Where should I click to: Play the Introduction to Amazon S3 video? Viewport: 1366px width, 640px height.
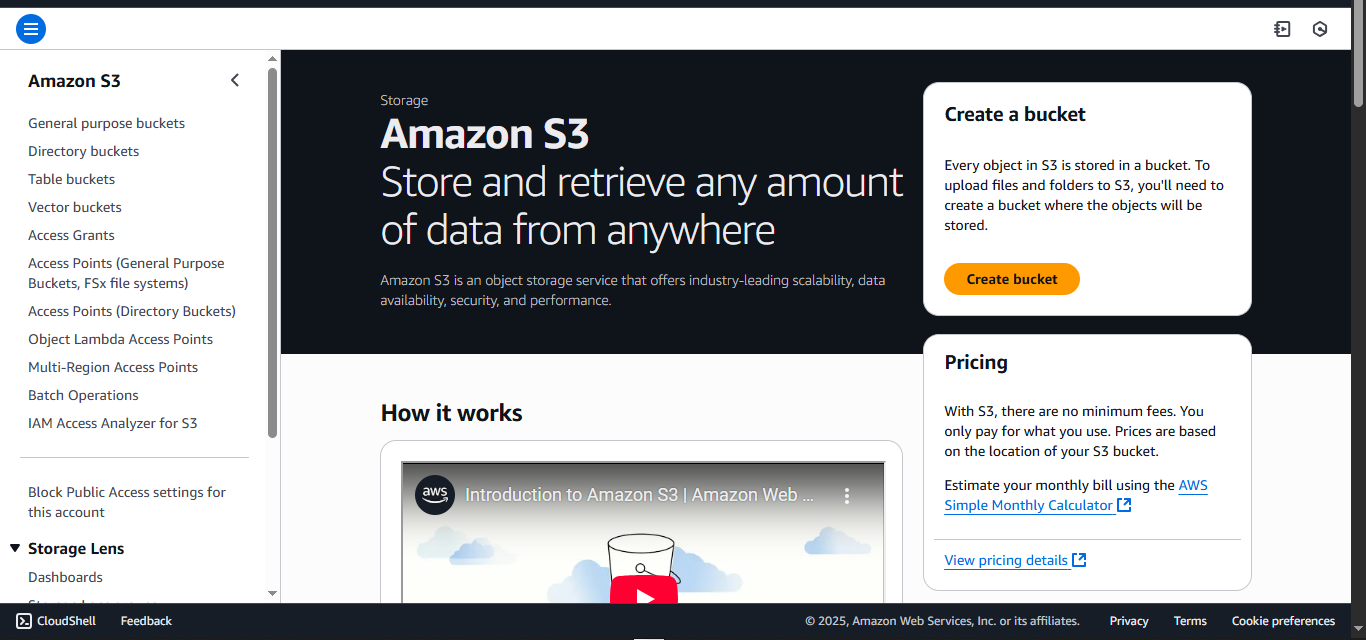[643, 597]
